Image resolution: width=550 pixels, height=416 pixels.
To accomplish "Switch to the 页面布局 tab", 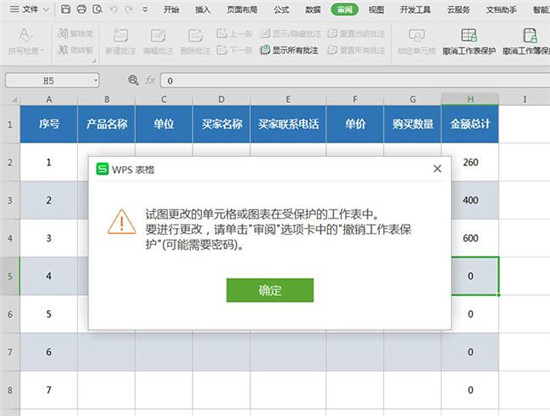I will (x=242, y=9).
